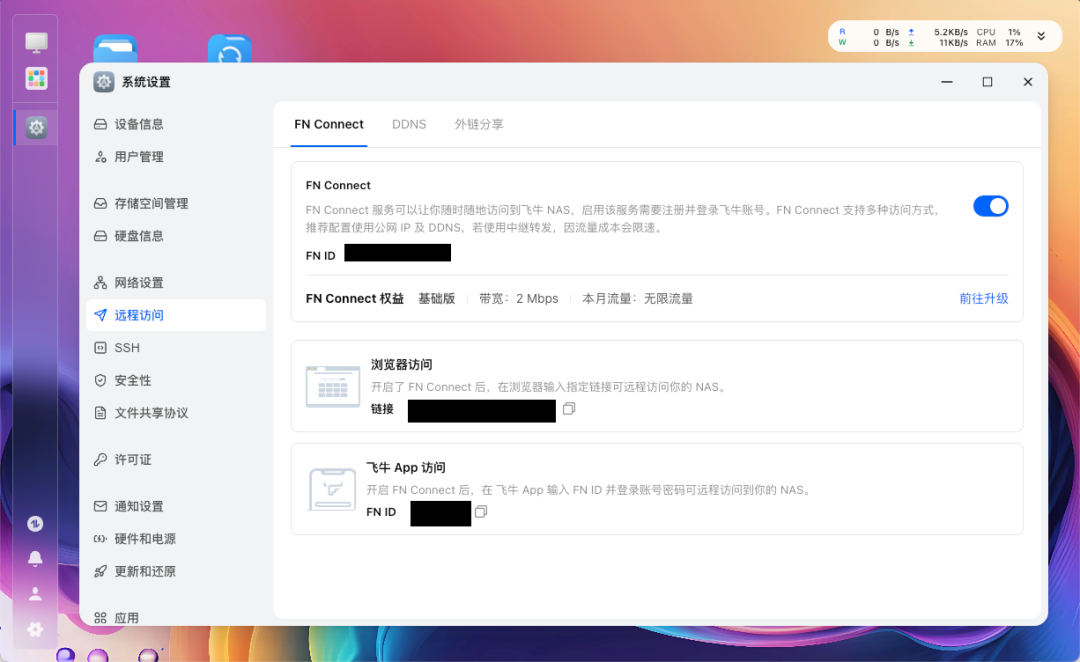Select 硬件和电源 settings
1080x662 pixels.
[176, 539]
